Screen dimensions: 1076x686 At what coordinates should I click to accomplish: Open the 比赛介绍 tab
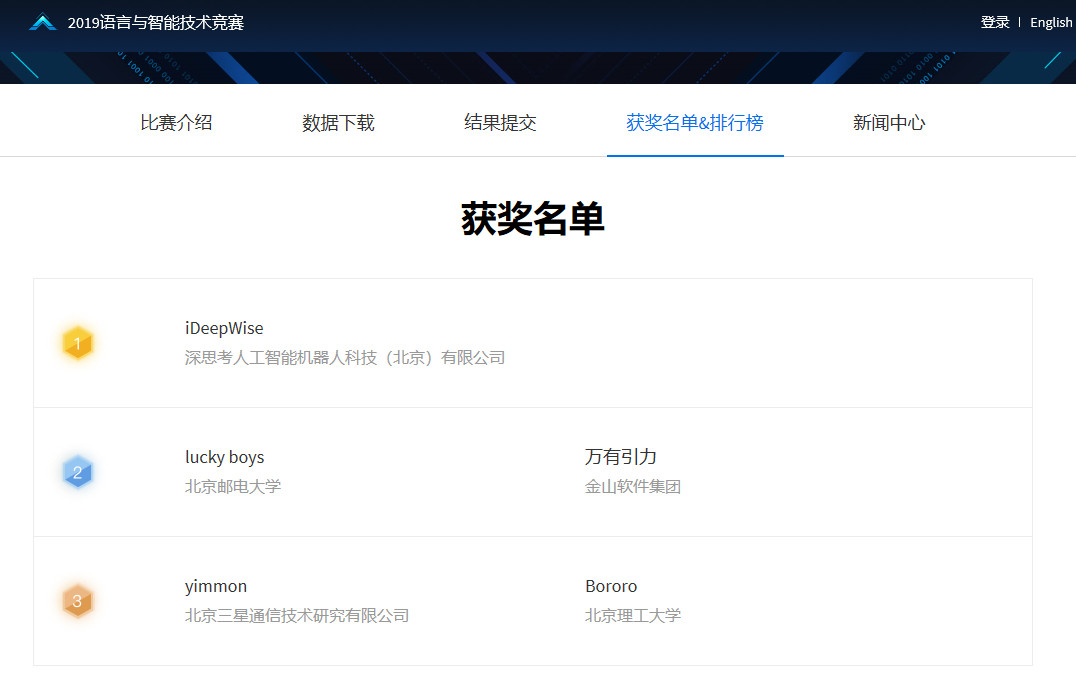(176, 123)
